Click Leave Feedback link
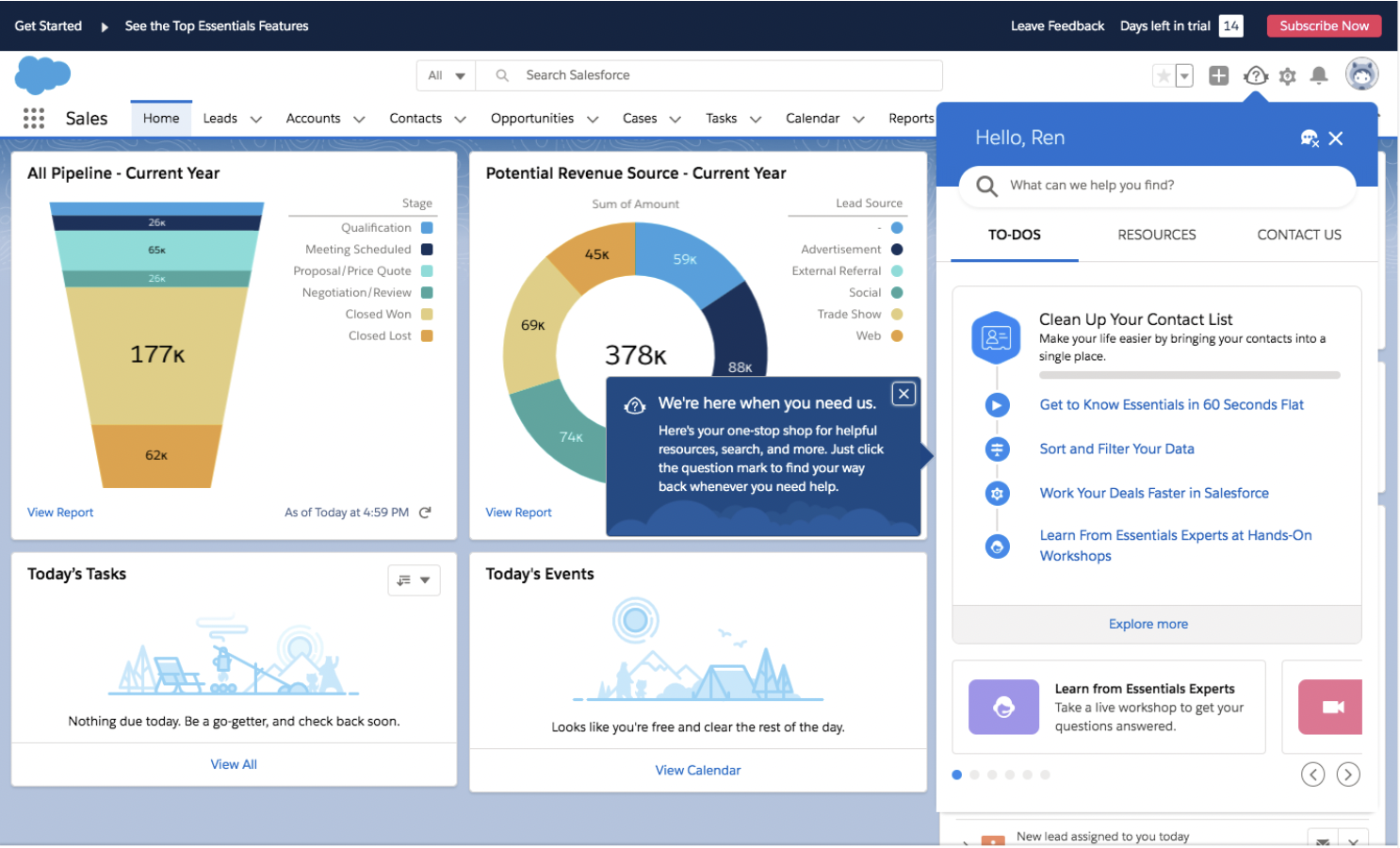The image size is (1400, 848). pos(1057,26)
